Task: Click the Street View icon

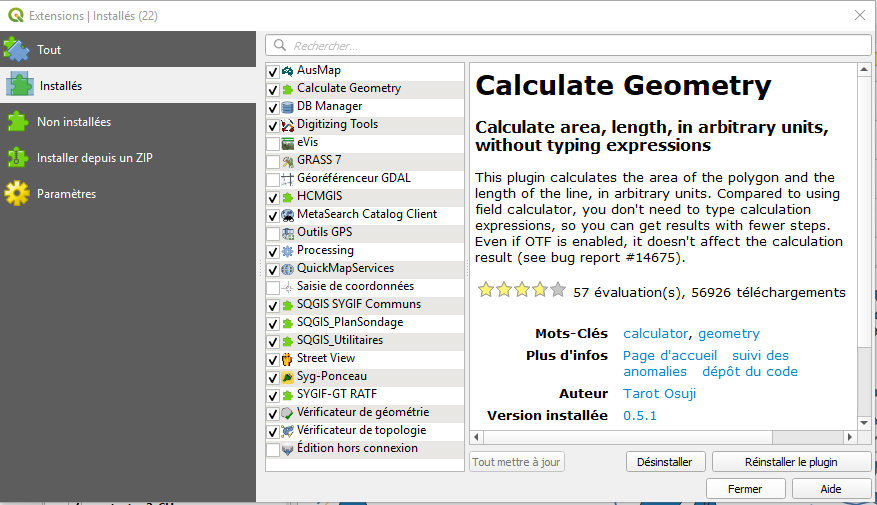Action: [x=287, y=359]
